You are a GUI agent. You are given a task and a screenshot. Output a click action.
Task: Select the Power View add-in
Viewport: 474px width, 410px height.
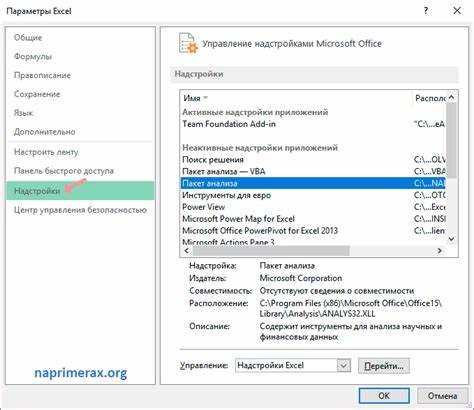(x=313, y=207)
